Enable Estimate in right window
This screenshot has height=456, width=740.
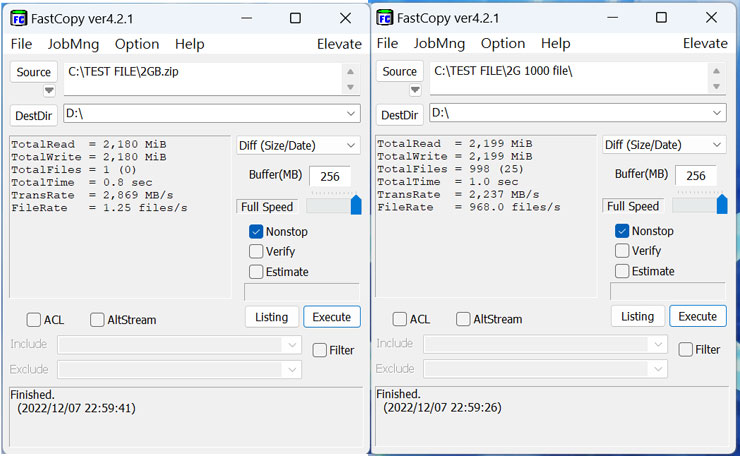(x=622, y=270)
